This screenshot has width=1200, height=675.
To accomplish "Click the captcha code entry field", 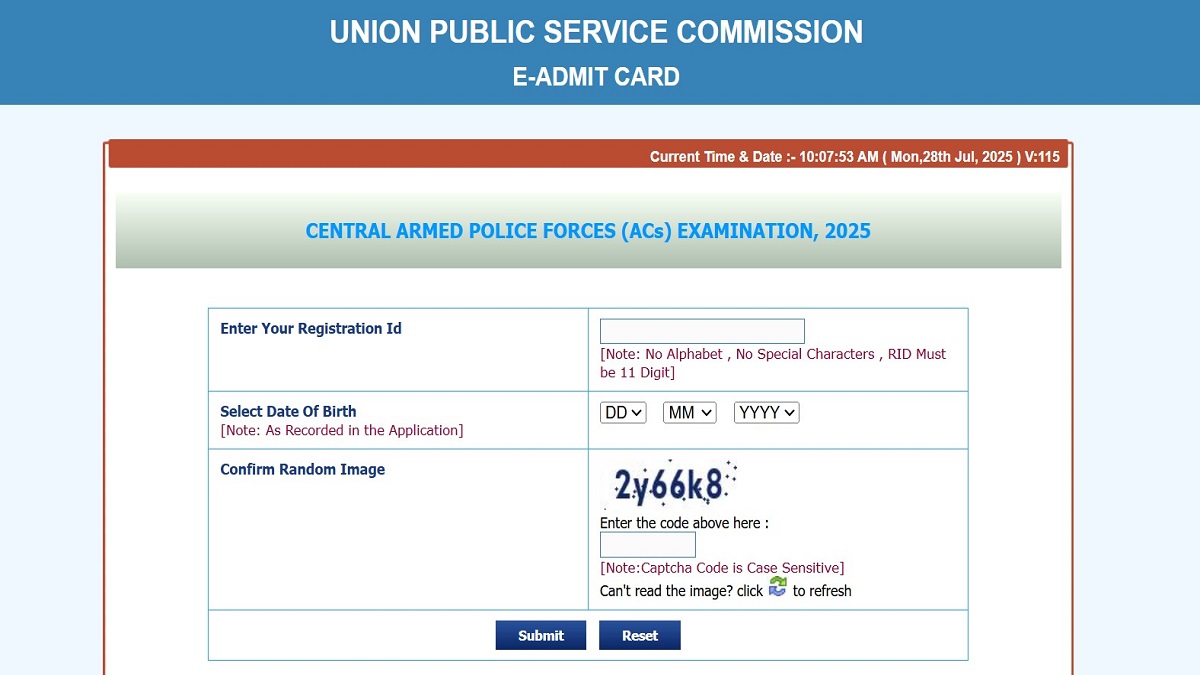I will 647,545.
